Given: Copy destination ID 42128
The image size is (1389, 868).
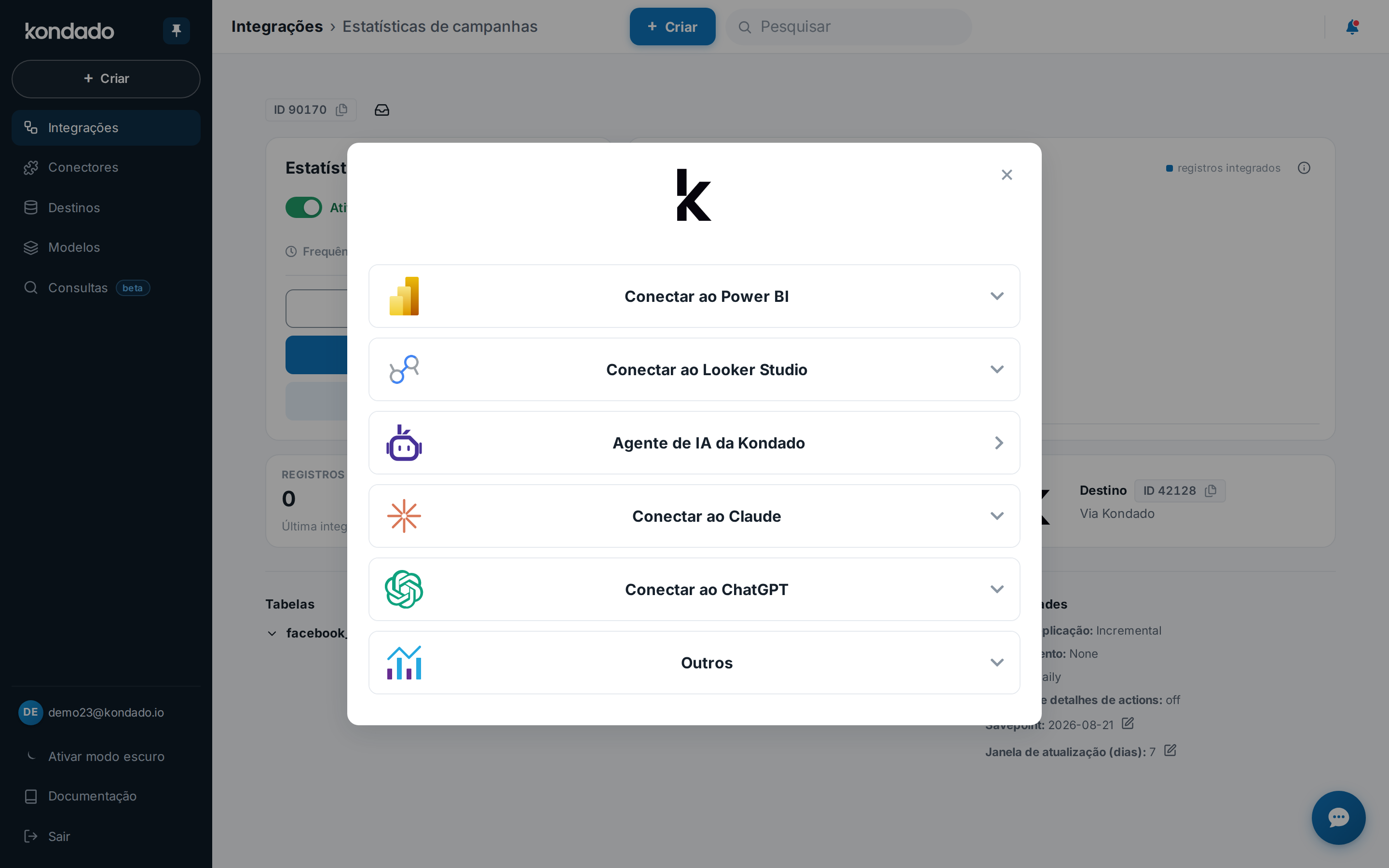Looking at the screenshot, I should [x=1211, y=491].
